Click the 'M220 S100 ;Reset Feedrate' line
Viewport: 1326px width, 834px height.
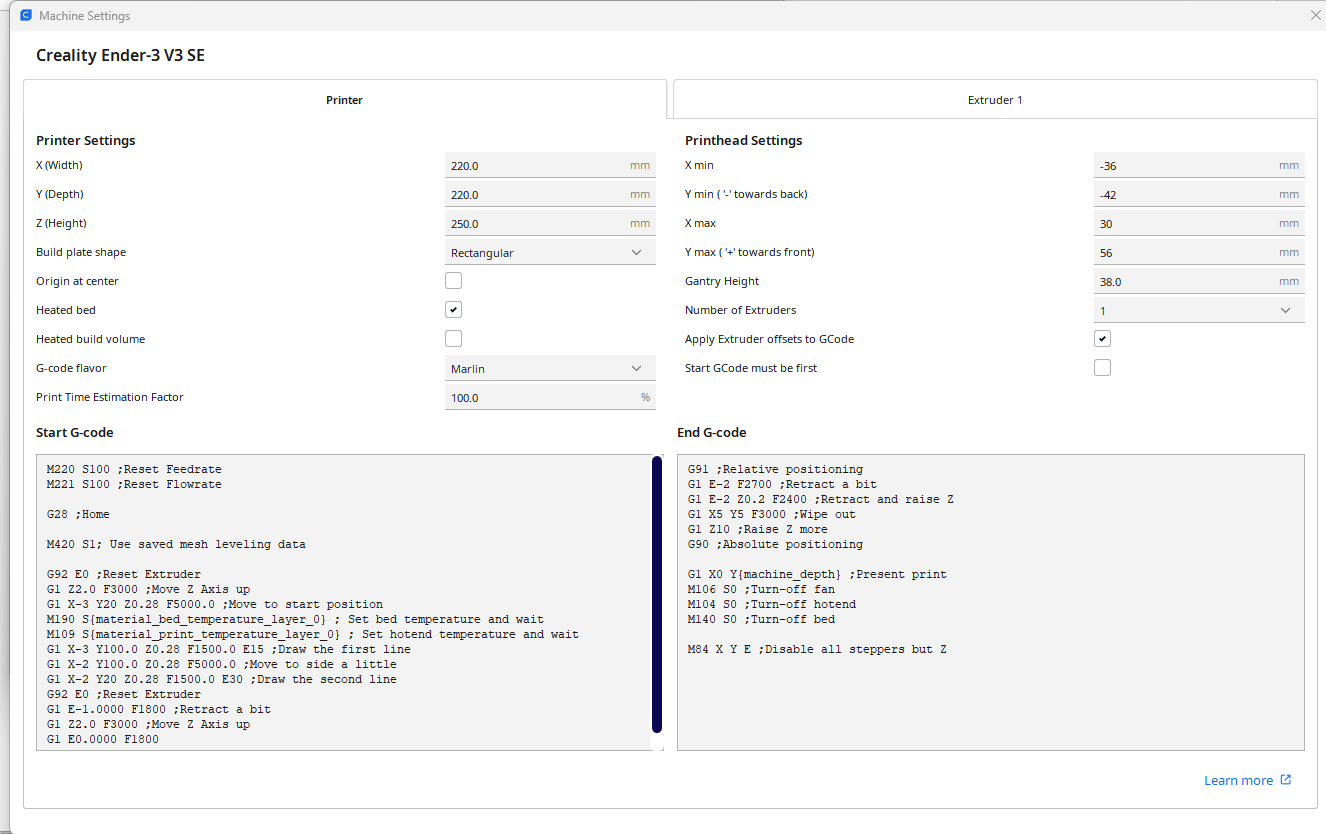tap(134, 469)
